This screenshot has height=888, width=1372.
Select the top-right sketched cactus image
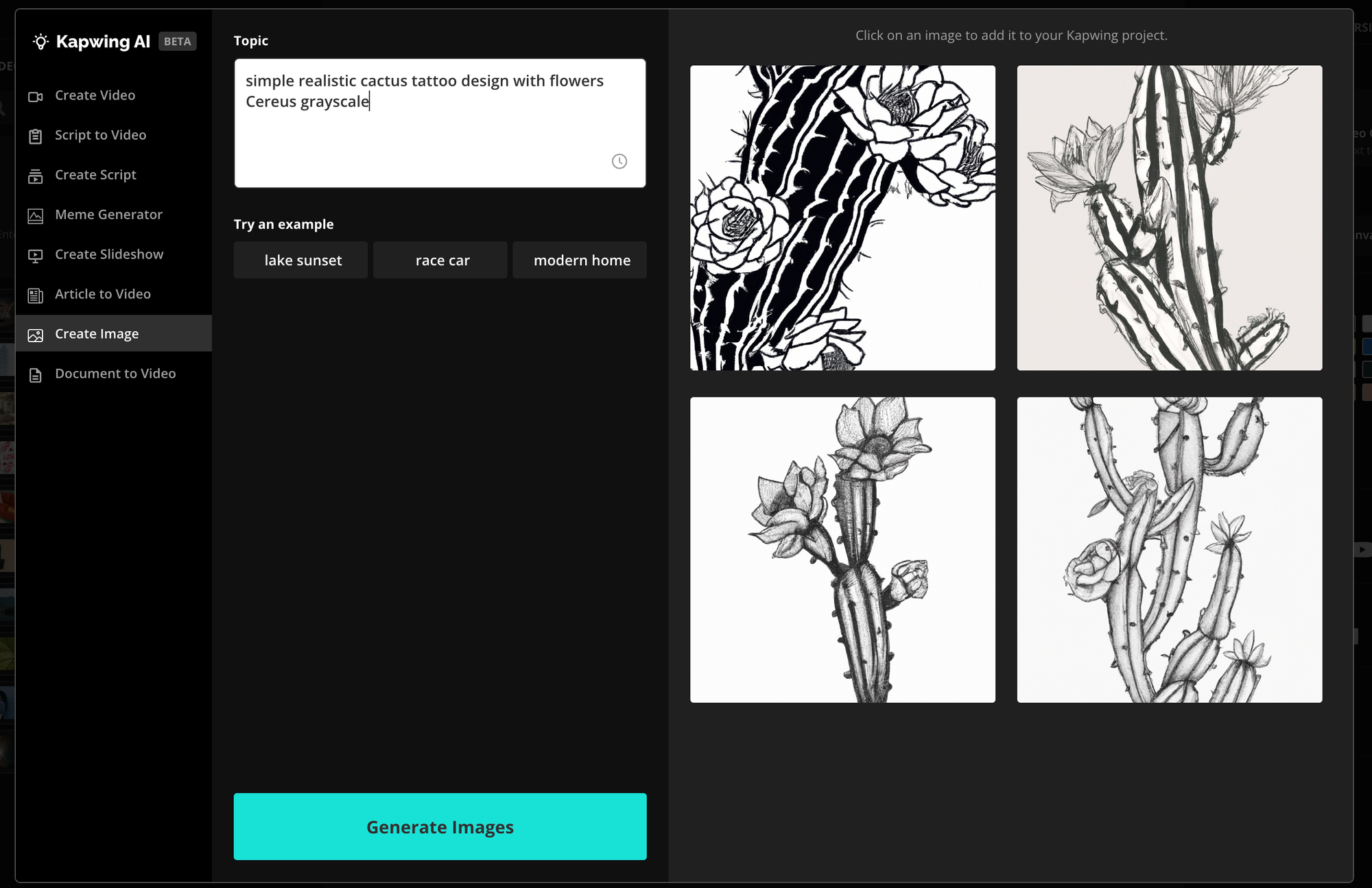pyautogui.click(x=1169, y=218)
